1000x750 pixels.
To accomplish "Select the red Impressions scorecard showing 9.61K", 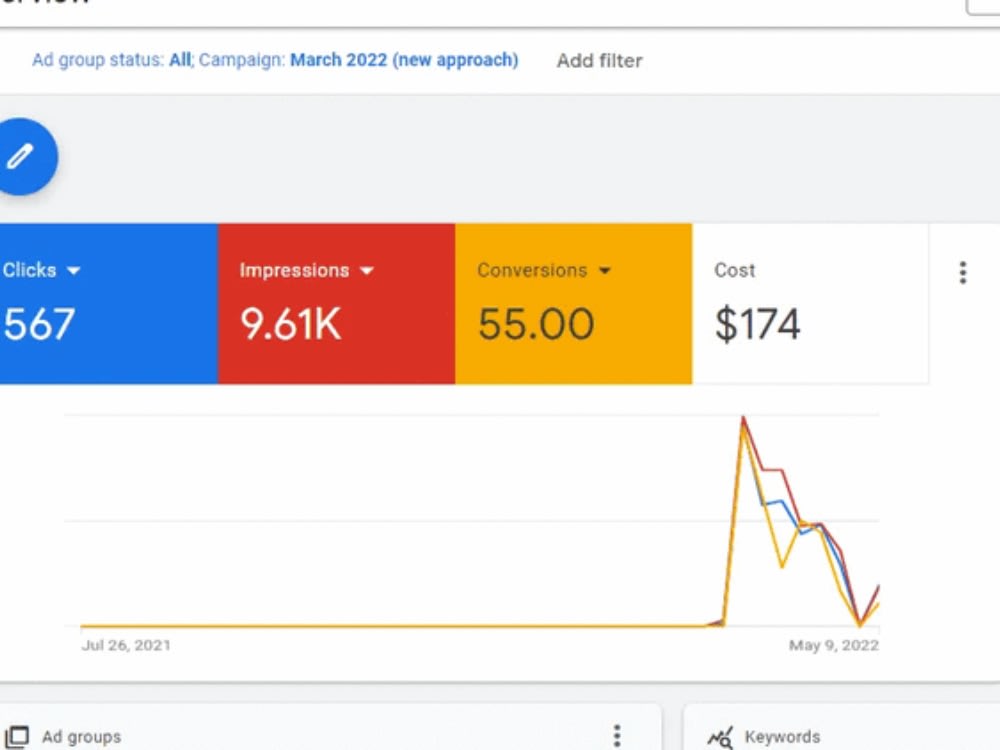I will 337,304.
